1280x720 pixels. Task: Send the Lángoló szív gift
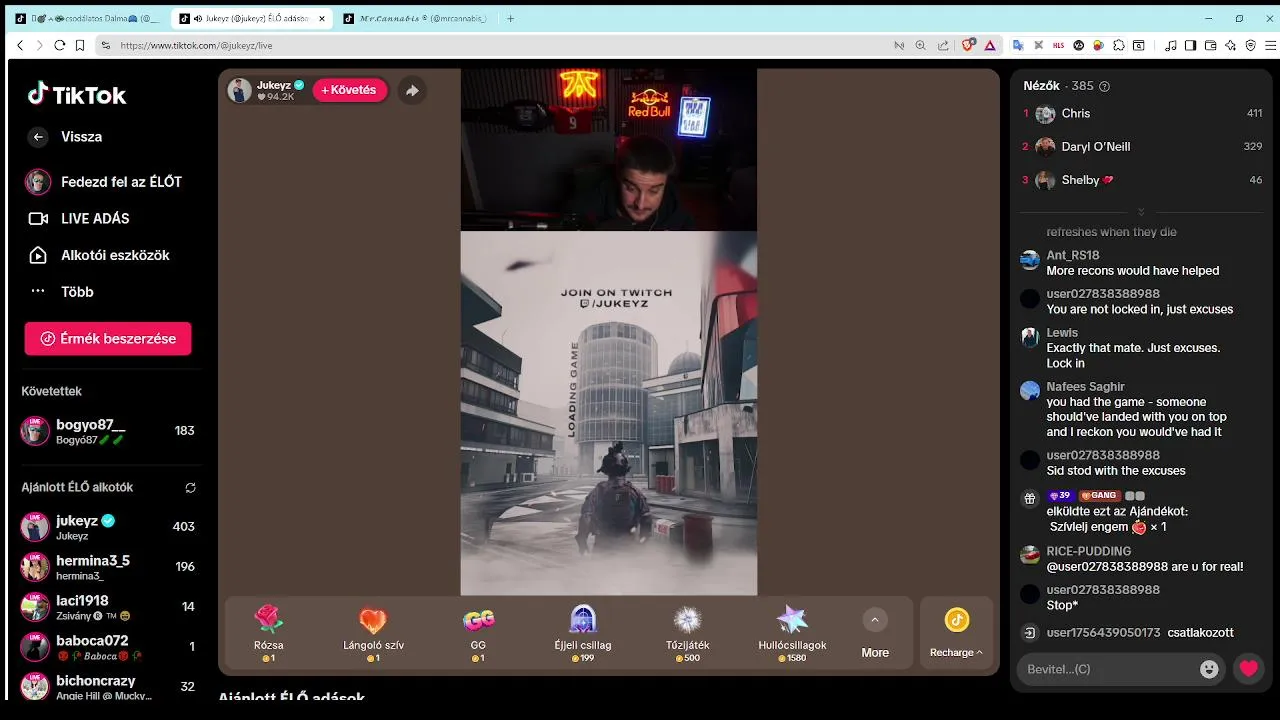tap(373, 633)
